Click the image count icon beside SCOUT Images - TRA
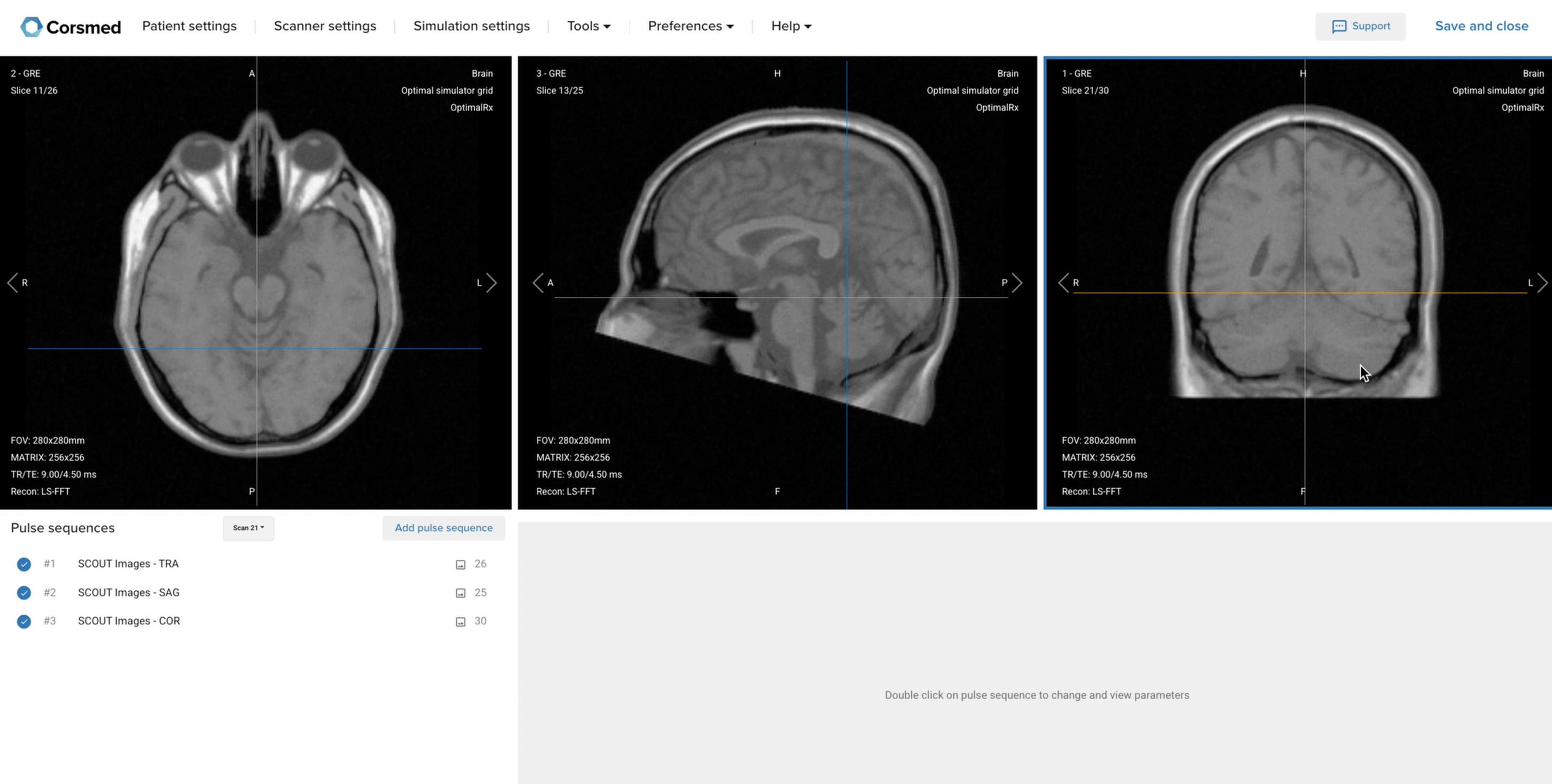 (461, 564)
